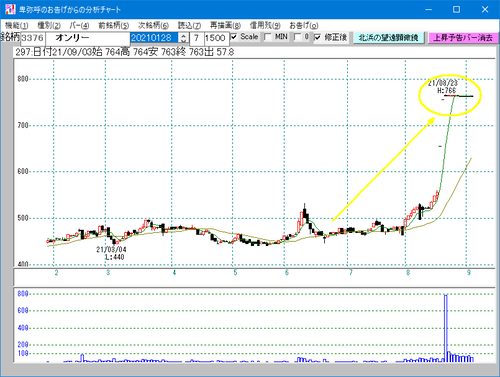
Task: Open the 前銘柄(5) menu
Action: coord(113,25)
